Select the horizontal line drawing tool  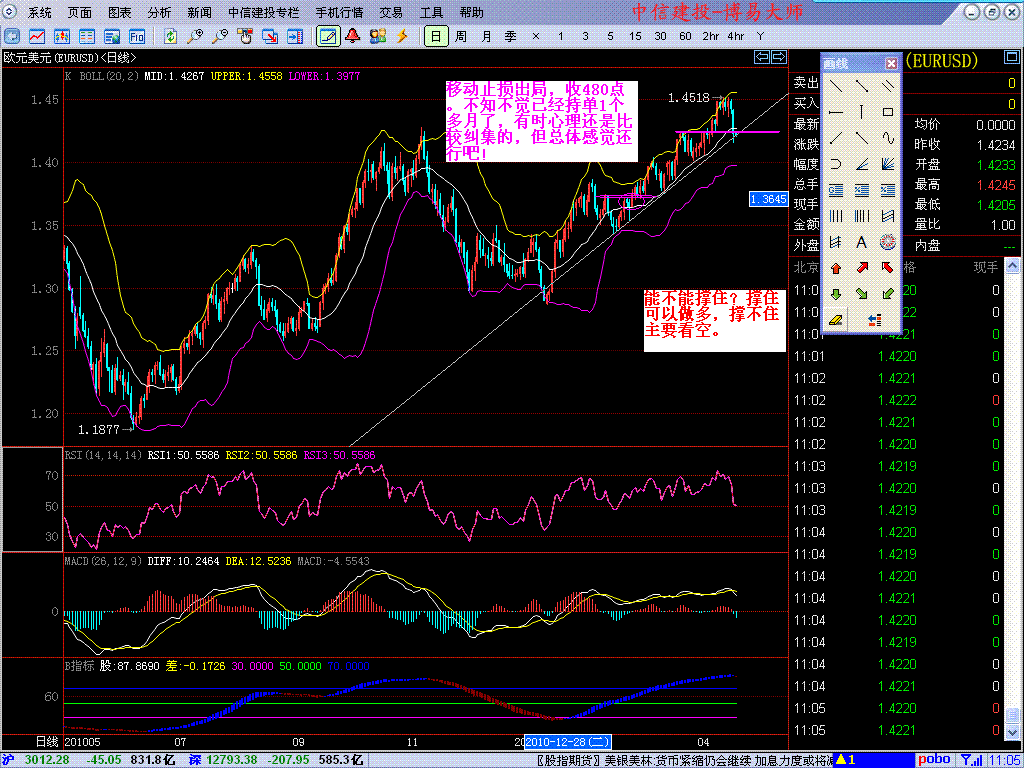click(836, 112)
